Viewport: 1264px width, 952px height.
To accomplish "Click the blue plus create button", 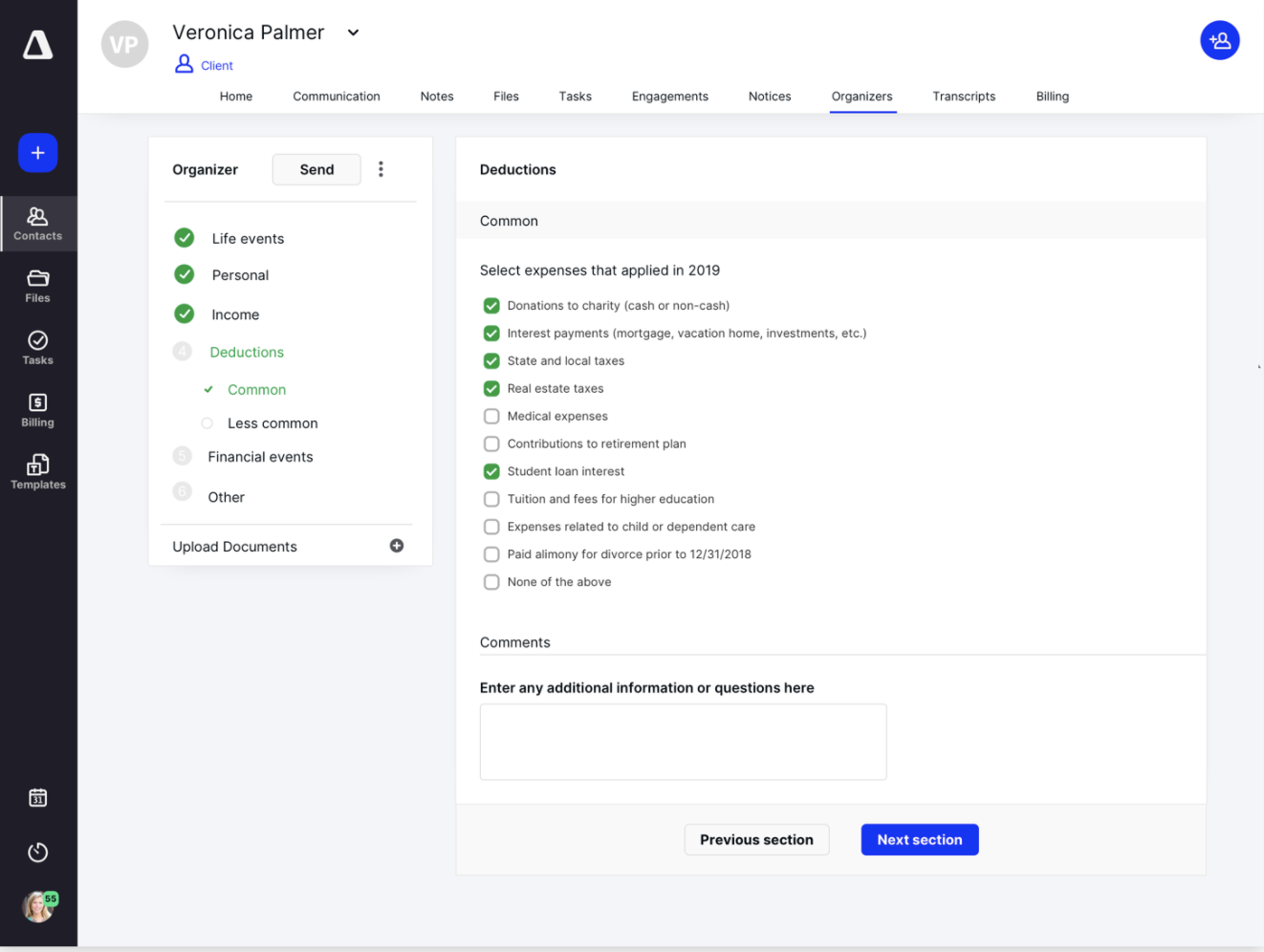I will tap(37, 153).
